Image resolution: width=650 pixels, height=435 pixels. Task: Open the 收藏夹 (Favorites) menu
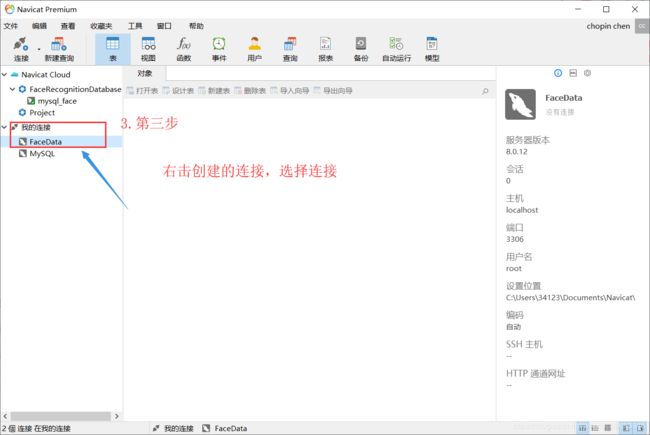click(x=101, y=26)
